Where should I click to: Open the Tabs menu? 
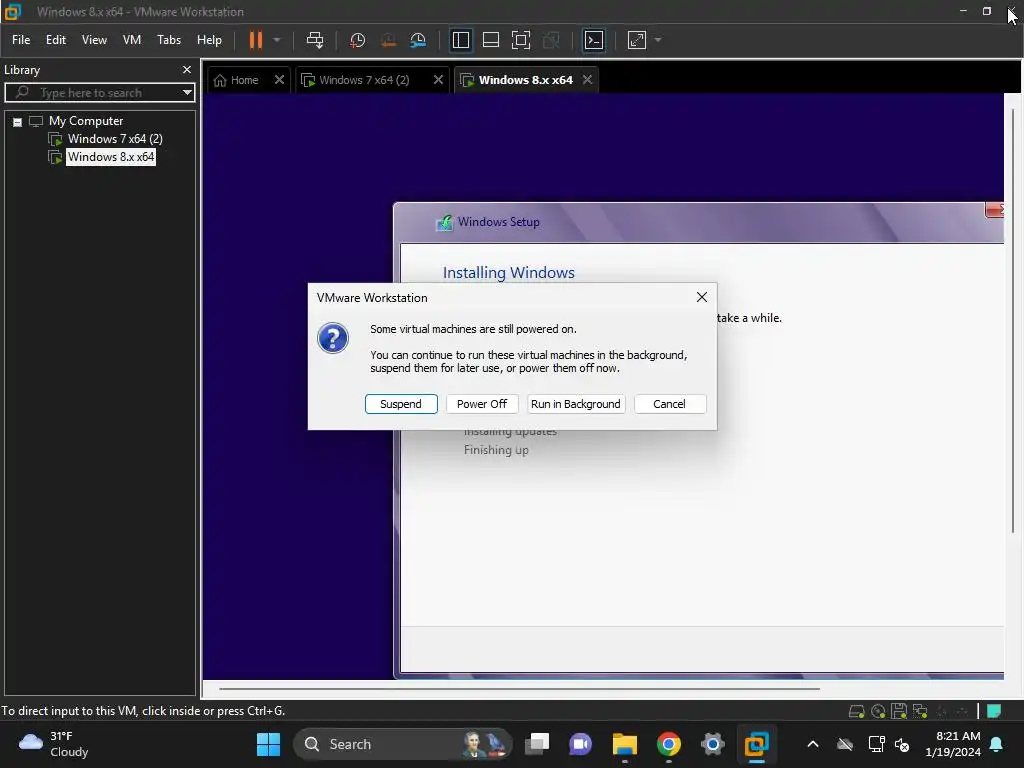[x=168, y=40]
